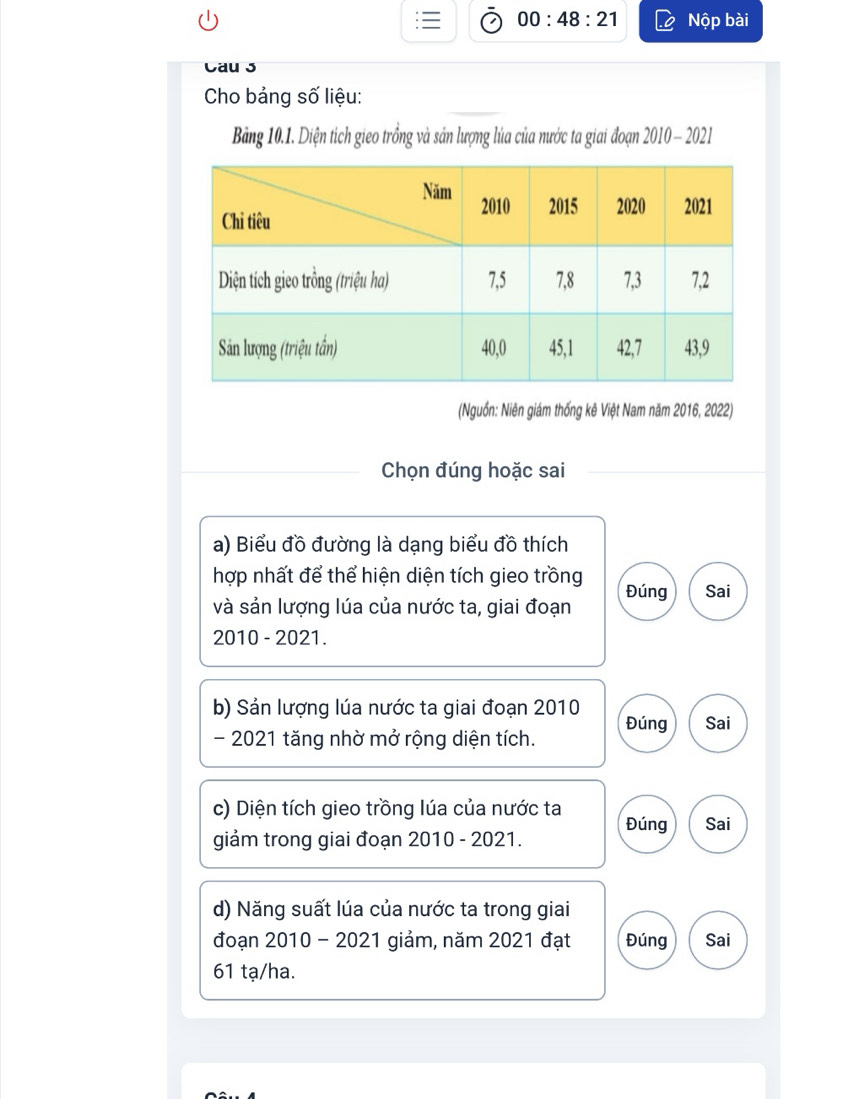Viewport: 867px width, 1099px height.
Task: Select Đúng for statement c)
Action: point(646,824)
